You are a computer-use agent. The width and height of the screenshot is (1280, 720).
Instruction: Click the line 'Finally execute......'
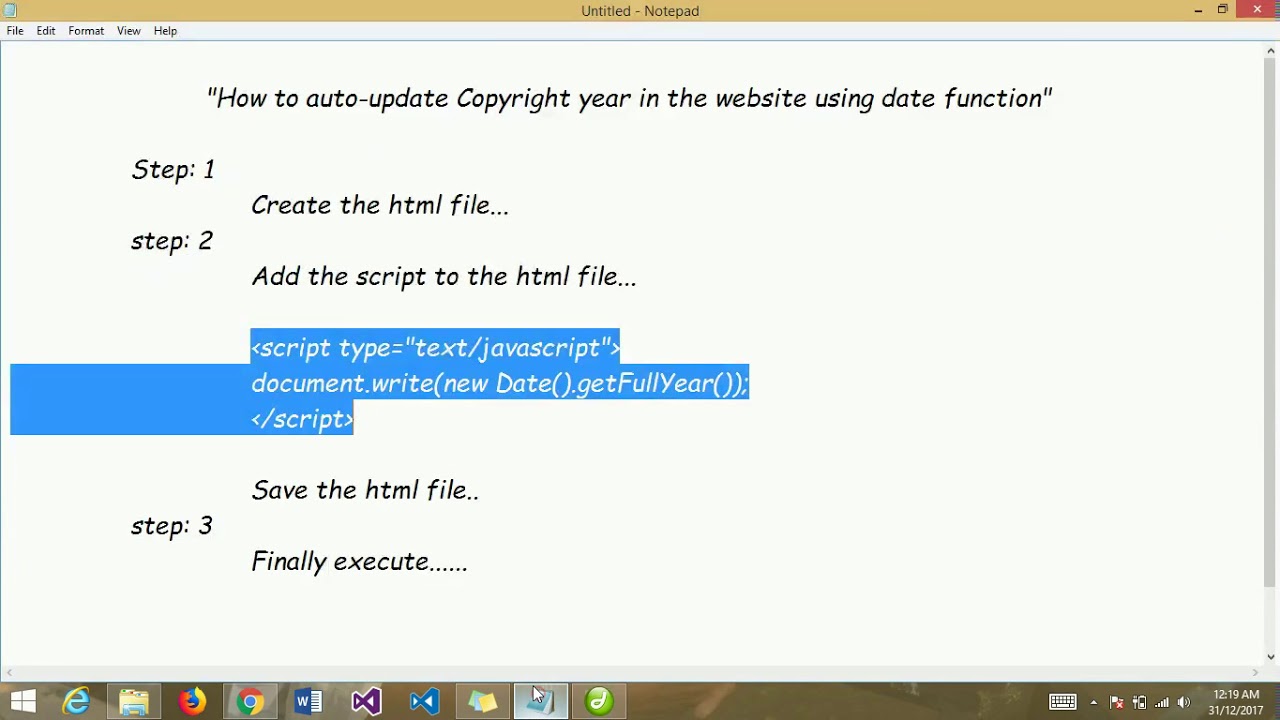click(x=359, y=561)
